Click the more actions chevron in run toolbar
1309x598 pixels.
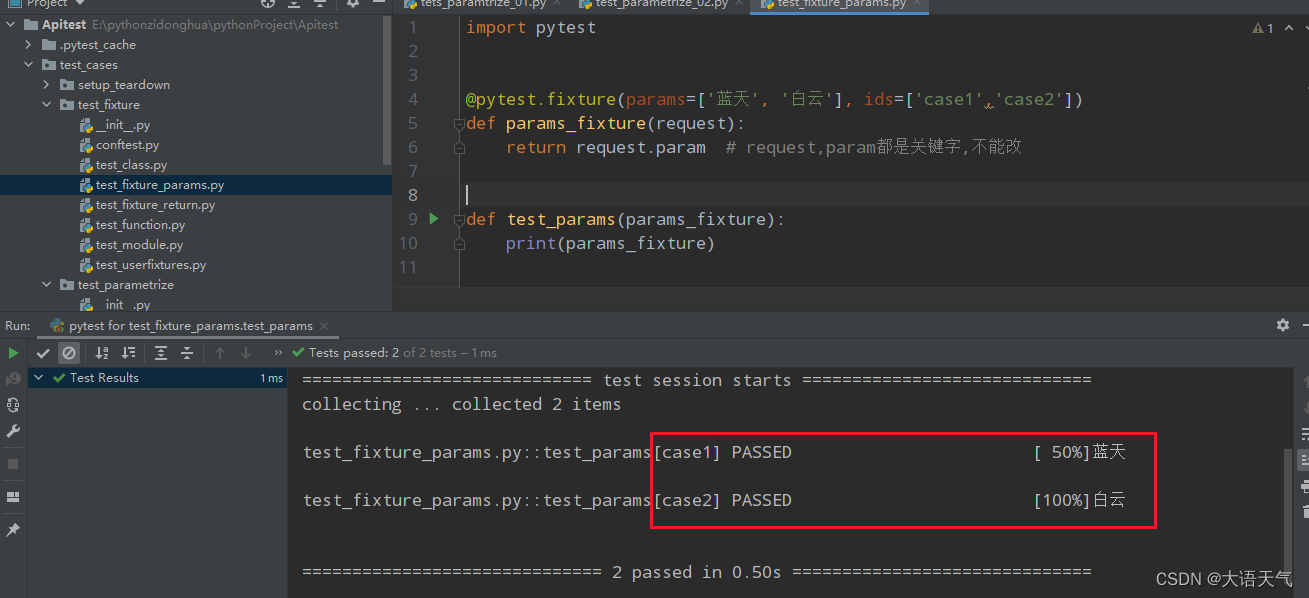point(277,352)
